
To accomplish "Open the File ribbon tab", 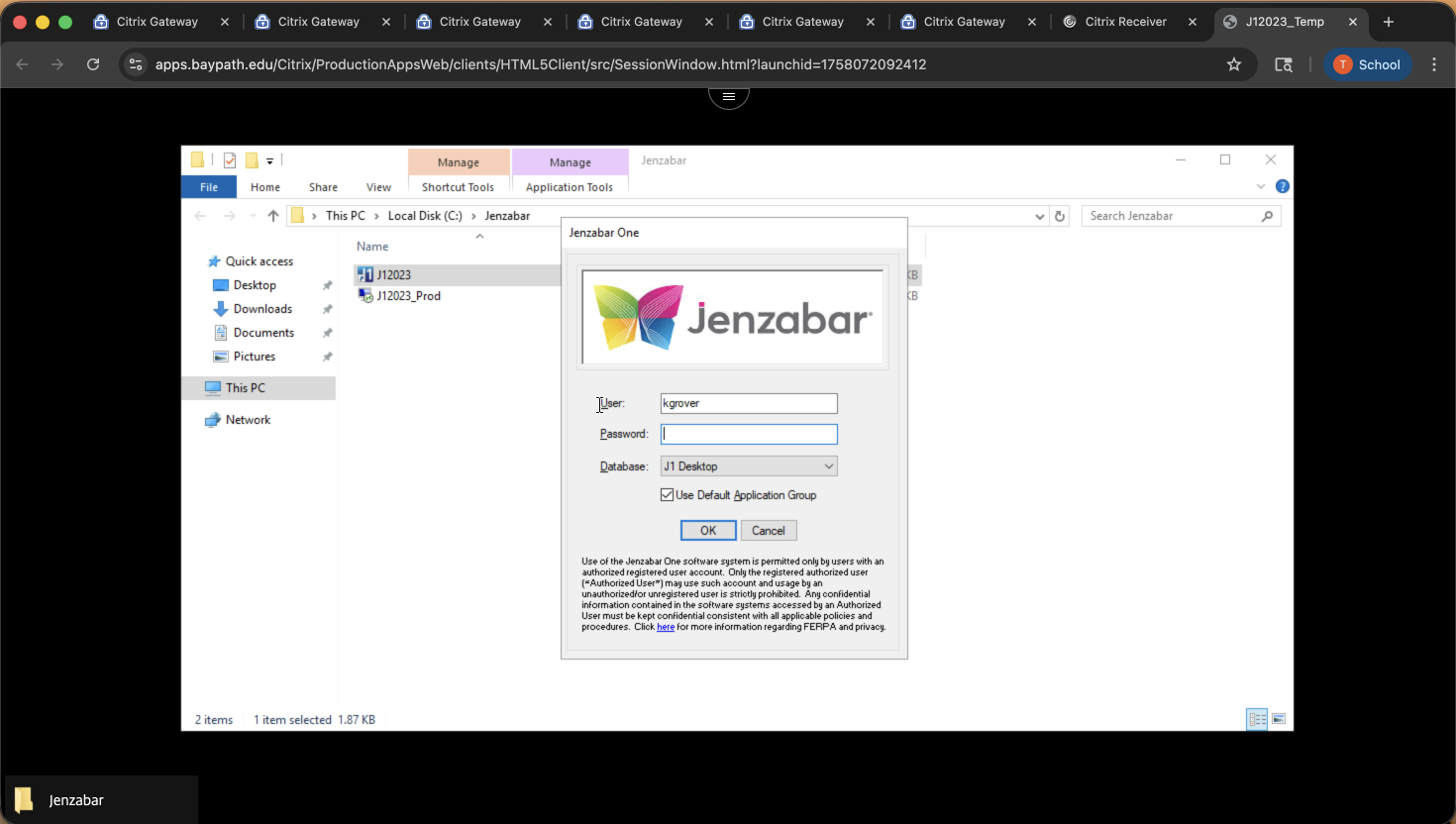I will 209,187.
